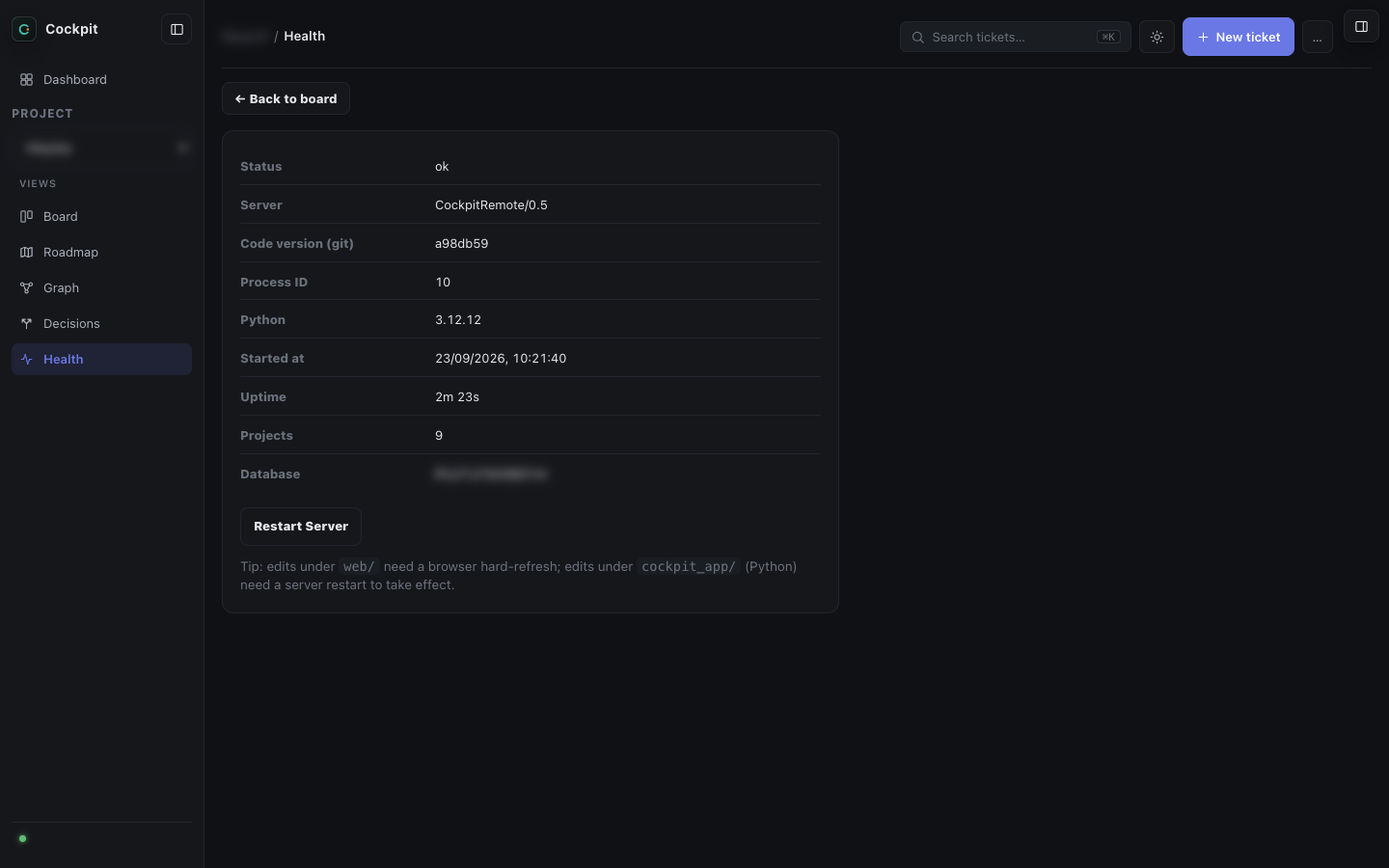Click the web/ code snippet
The image size is (1389, 868).
359,566
